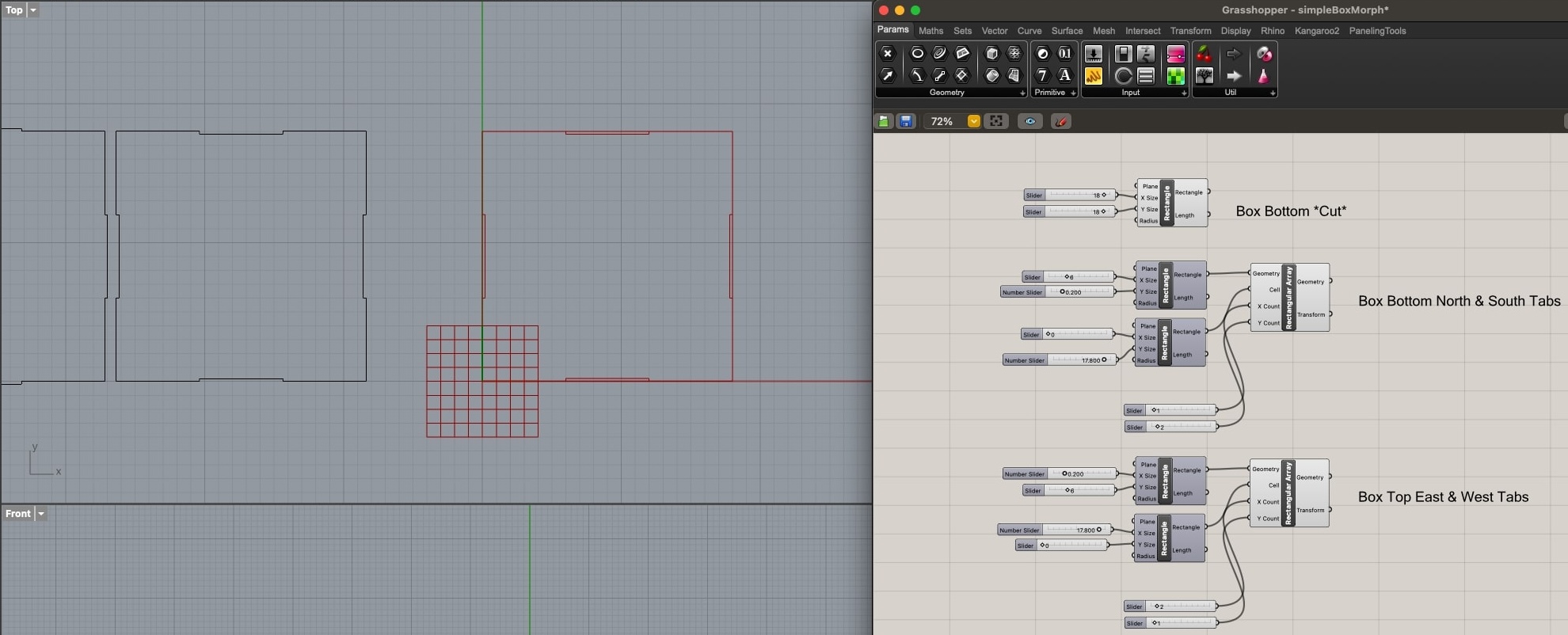The height and width of the screenshot is (635, 1568).
Task: Click the 0.200 slider in North & South group
Action: pyautogui.click(x=1057, y=292)
